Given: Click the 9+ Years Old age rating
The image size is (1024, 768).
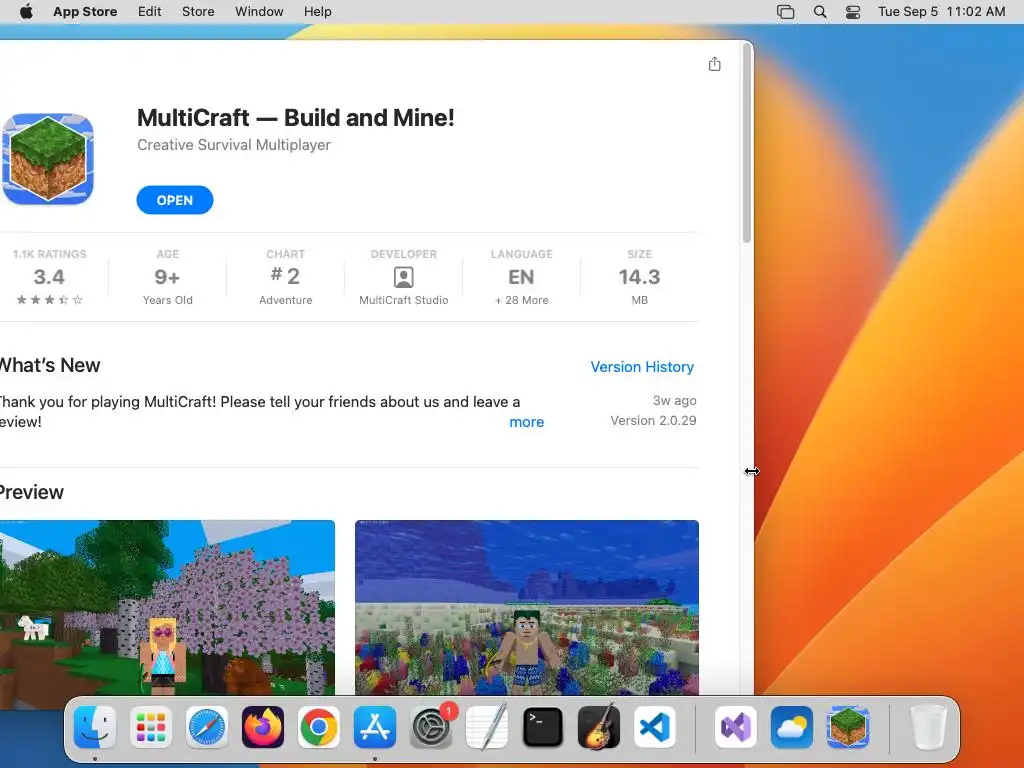Looking at the screenshot, I should (x=167, y=278).
